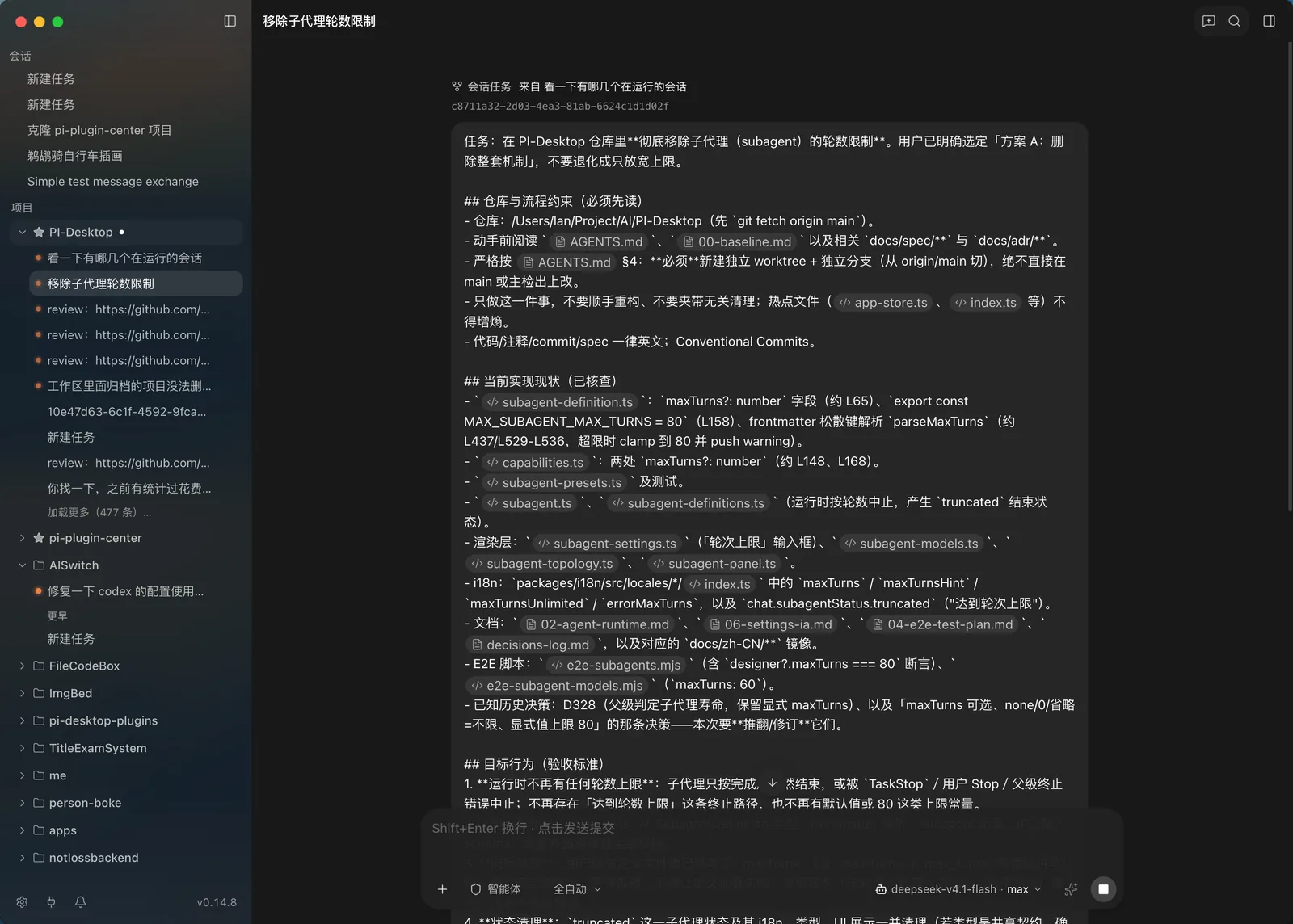Select 鹈鹕骑自行车插画 conversation
The width and height of the screenshot is (1293, 924).
(75, 156)
